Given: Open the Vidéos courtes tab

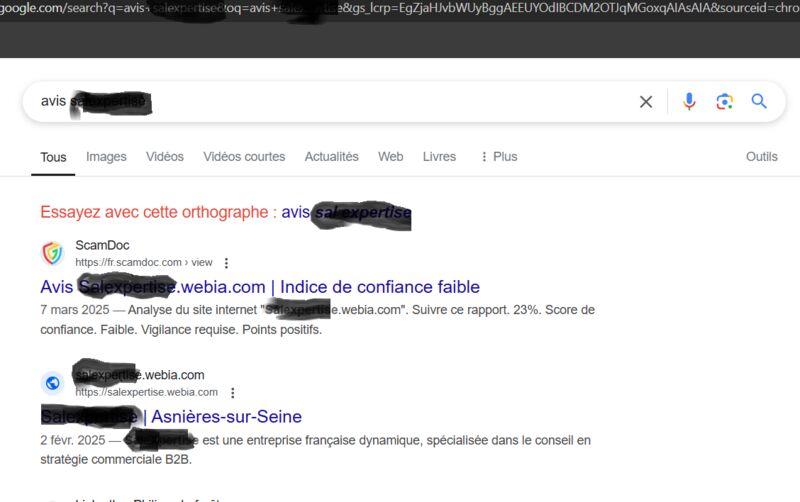Looking at the screenshot, I should coord(244,157).
